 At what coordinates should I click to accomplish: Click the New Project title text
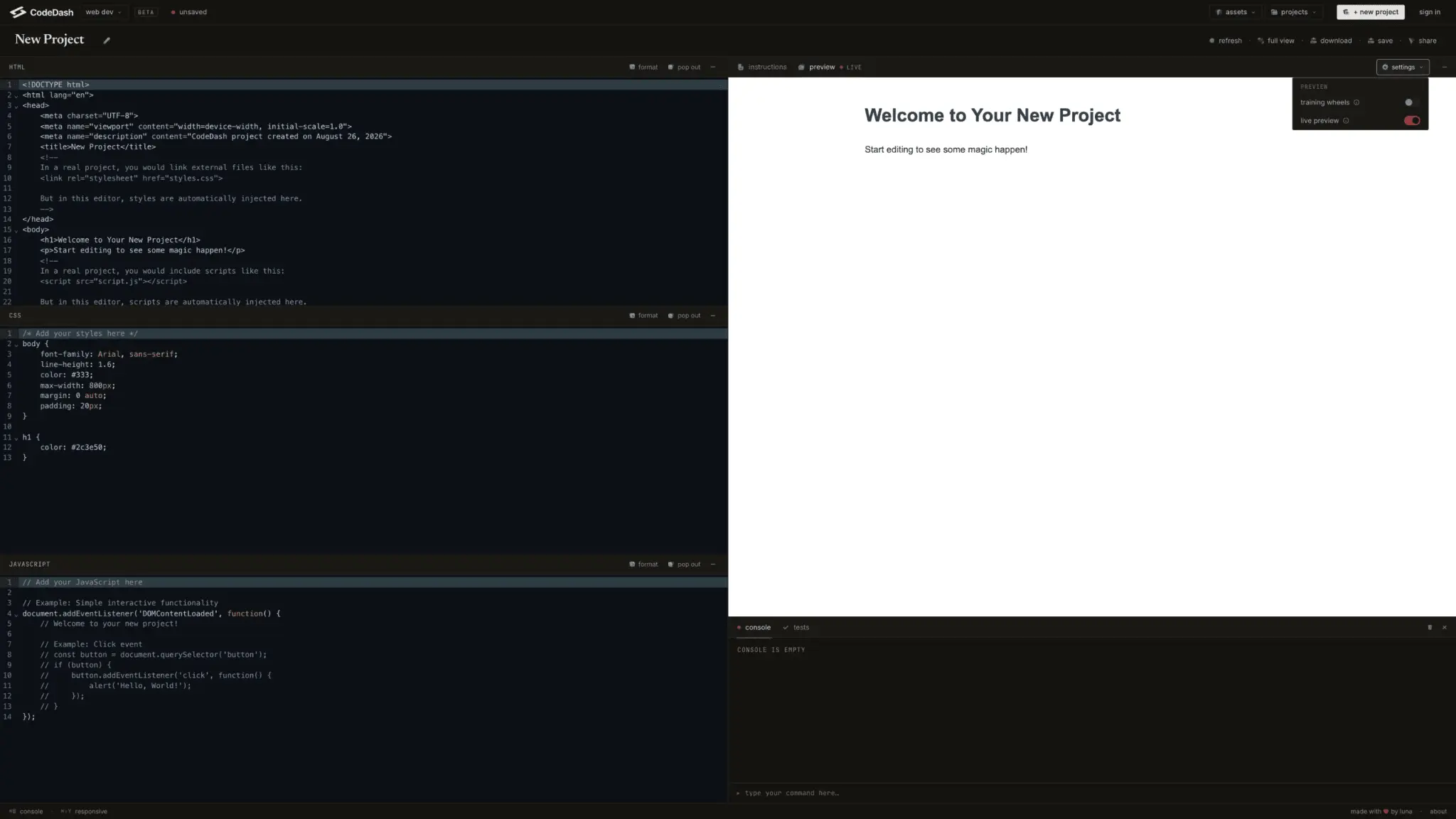coord(49,40)
